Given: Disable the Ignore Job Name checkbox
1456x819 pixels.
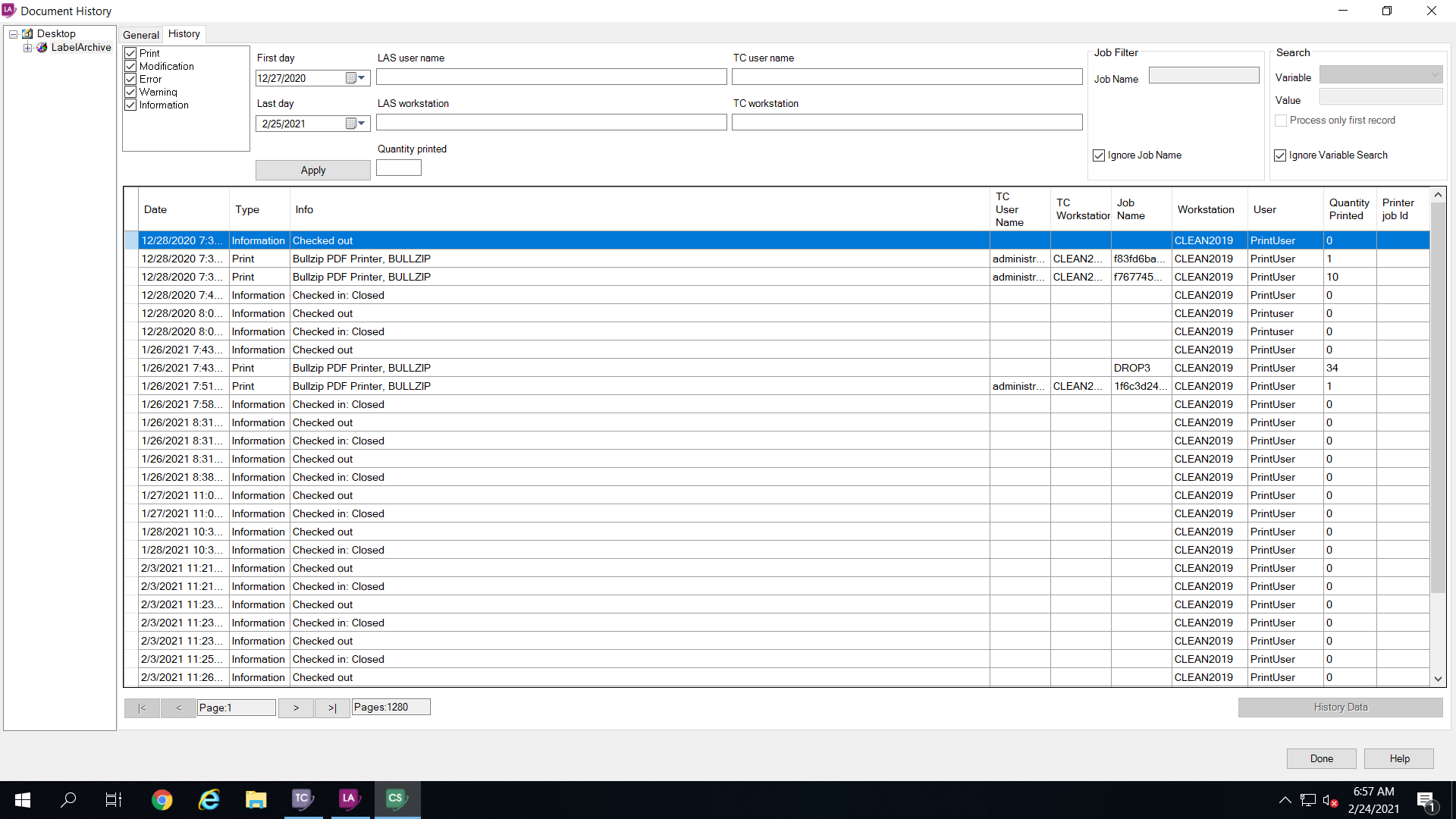Looking at the screenshot, I should 1099,155.
